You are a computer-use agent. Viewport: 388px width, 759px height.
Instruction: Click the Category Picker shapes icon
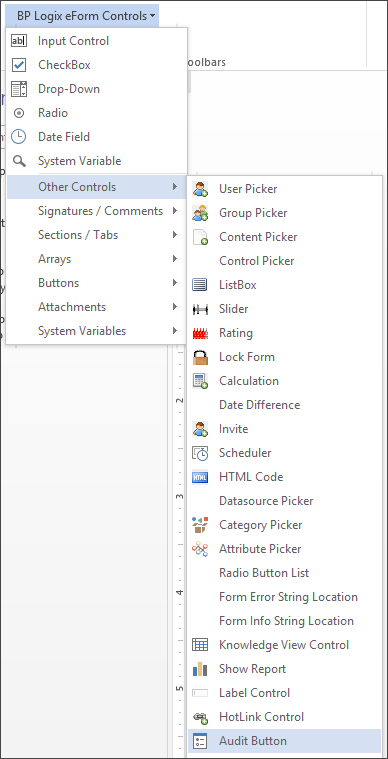(x=200, y=525)
